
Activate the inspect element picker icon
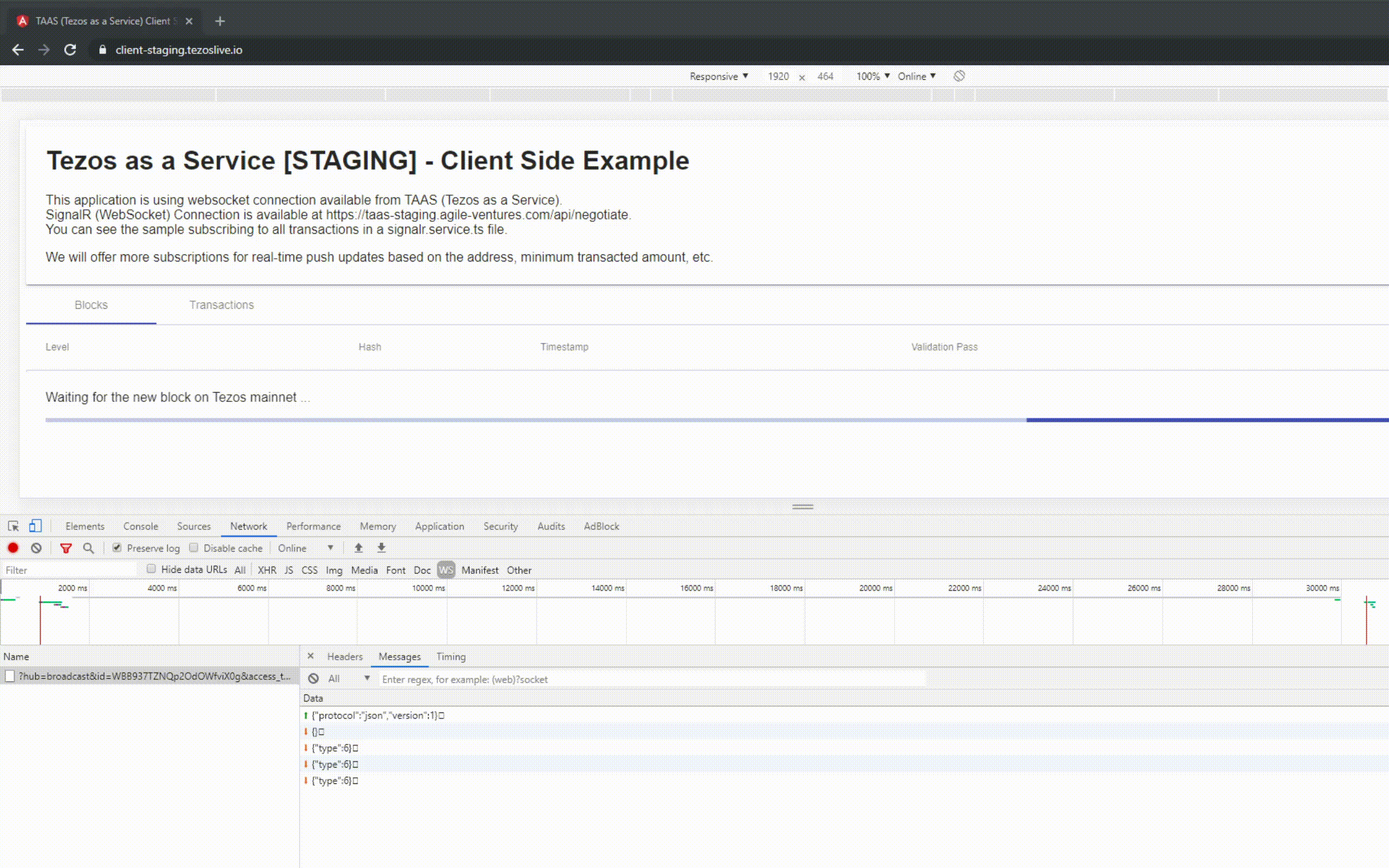click(13, 526)
